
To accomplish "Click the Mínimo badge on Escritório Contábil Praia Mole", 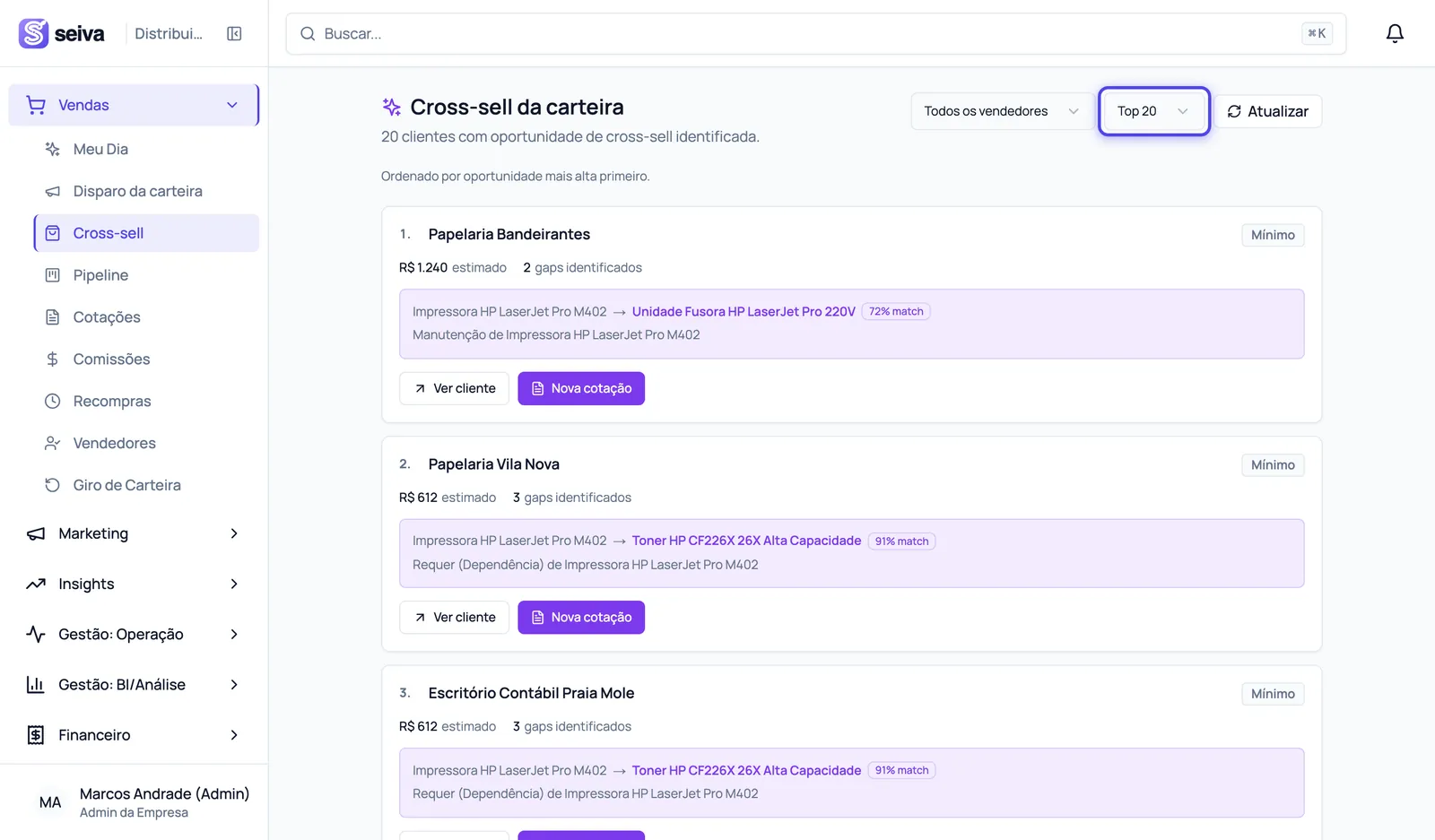I will 1273,694.
